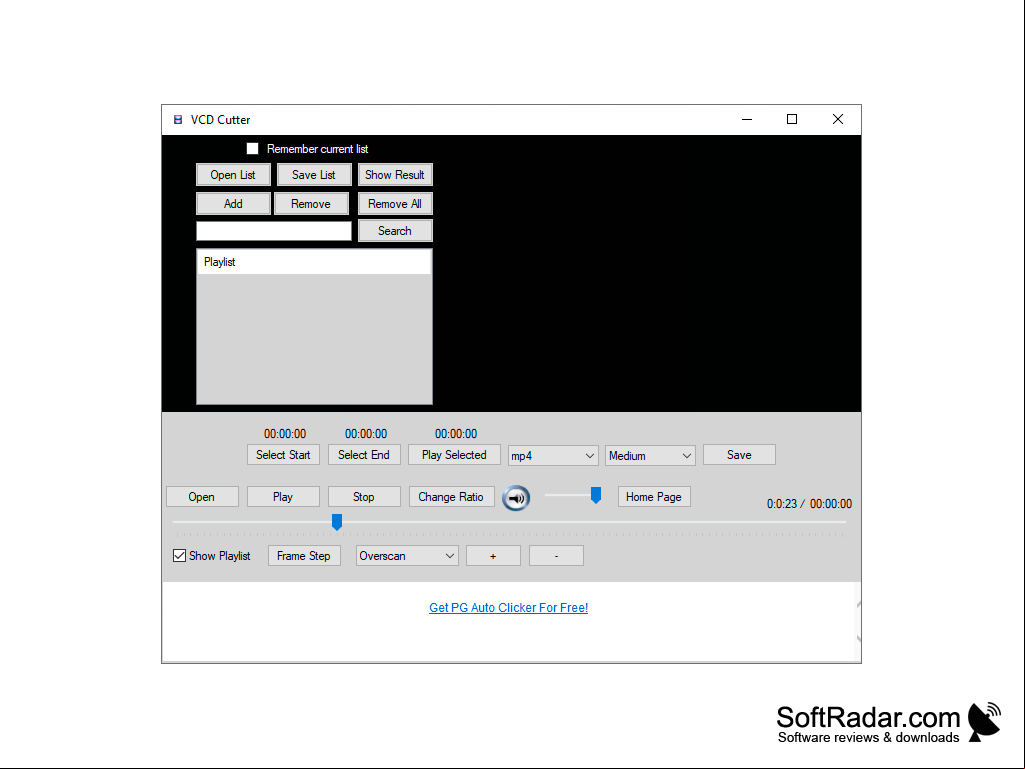
Task: Clear playlist with Remove All
Action: point(395,203)
